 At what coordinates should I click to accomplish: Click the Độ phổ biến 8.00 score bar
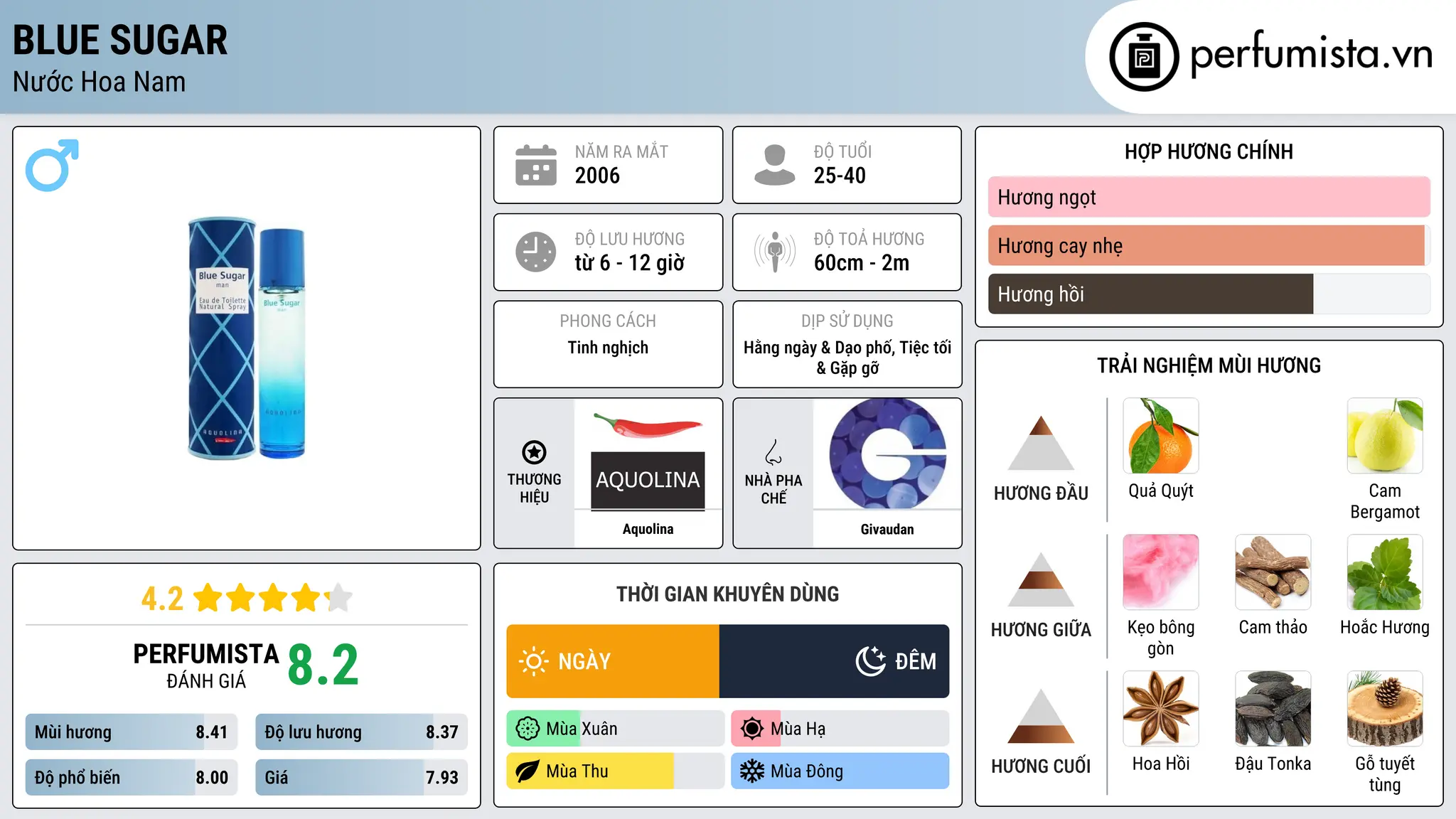(x=132, y=777)
